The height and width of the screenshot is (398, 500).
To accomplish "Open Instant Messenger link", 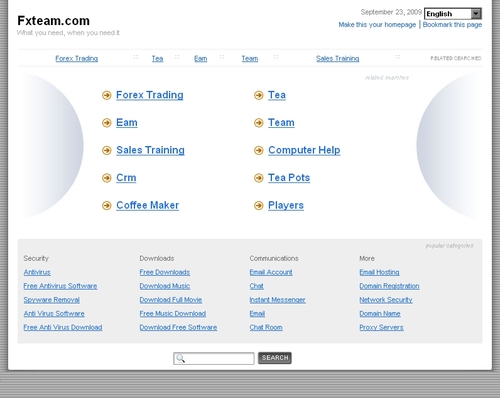I will [277, 300].
